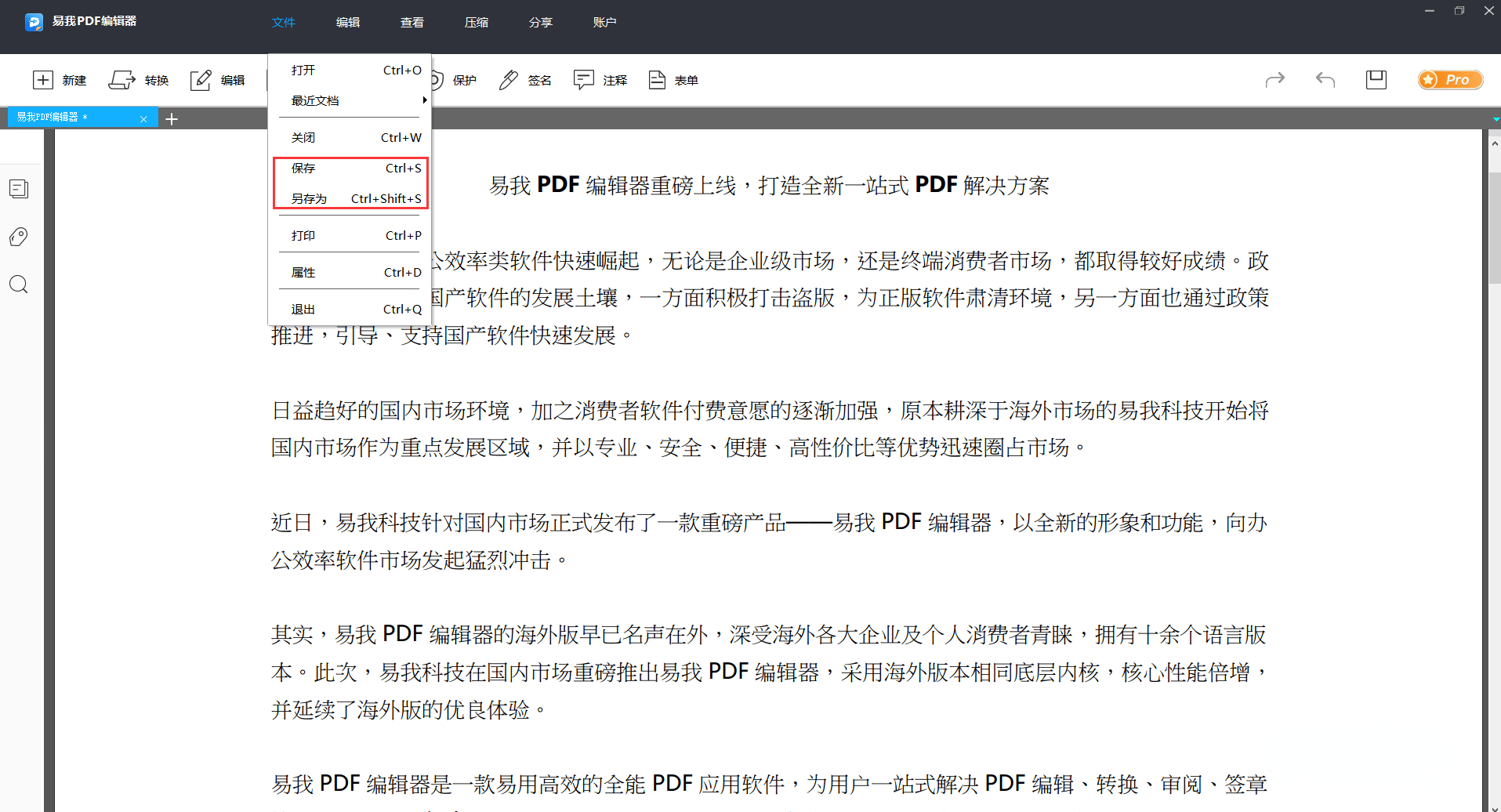Screen dimensions: 1501x812
Task: Click the tab list dropdown arrow at right
Action: (x=1496, y=119)
